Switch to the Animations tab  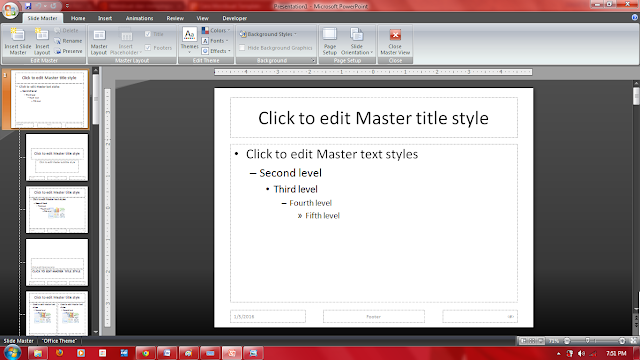[139, 18]
